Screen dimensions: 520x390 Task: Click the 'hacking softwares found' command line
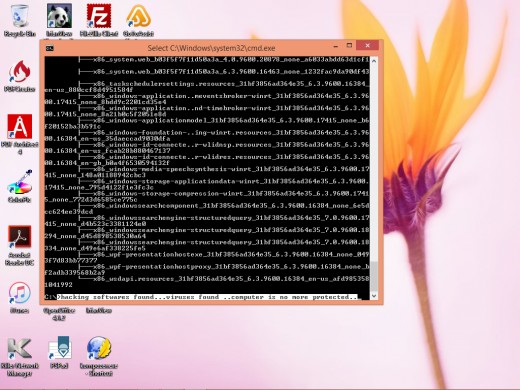click(207, 297)
